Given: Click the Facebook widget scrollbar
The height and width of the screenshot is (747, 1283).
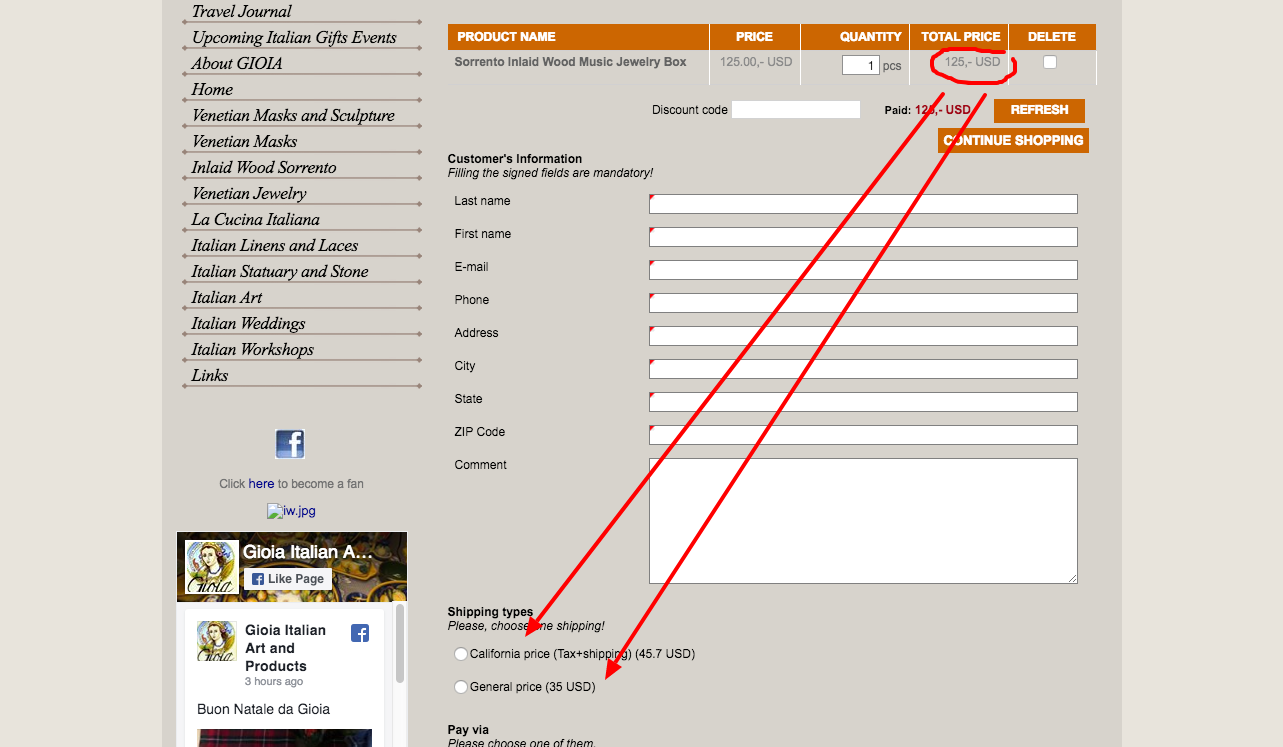Looking at the screenshot, I should (401, 644).
